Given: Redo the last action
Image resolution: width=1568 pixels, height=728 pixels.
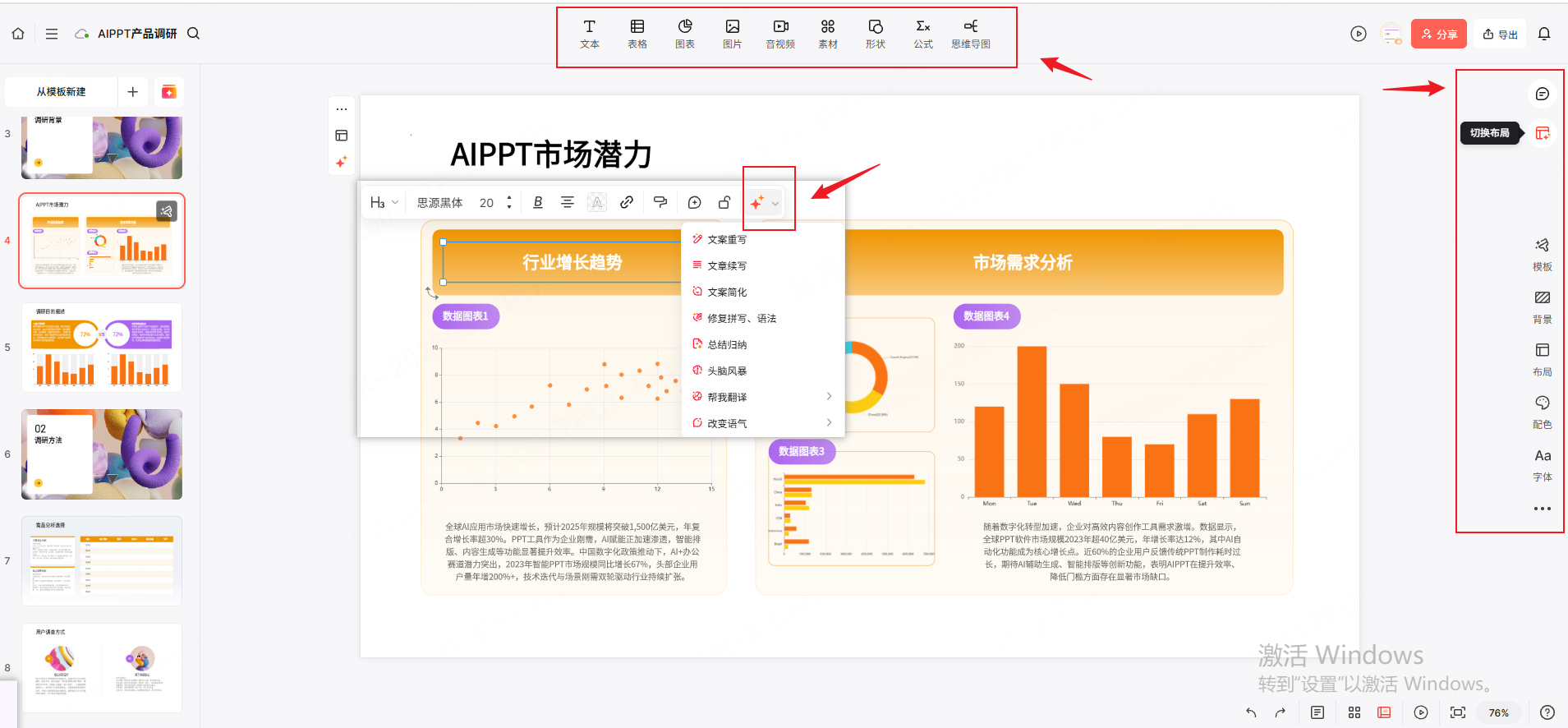Looking at the screenshot, I should point(1280,712).
